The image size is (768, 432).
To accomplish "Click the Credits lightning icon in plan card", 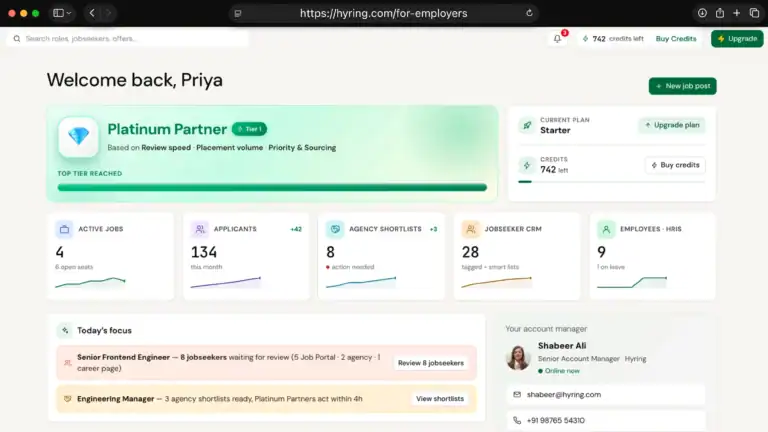I will click(x=527, y=165).
